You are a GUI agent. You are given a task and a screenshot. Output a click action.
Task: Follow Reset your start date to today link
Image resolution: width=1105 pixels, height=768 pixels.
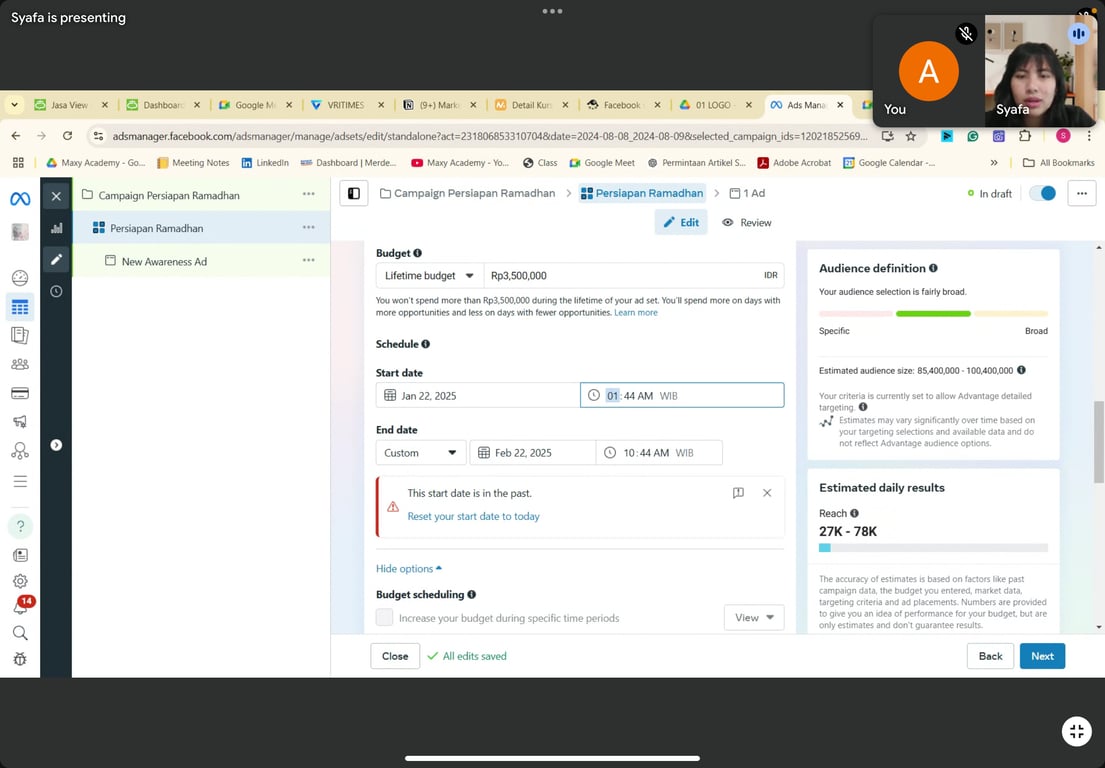tap(474, 516)
